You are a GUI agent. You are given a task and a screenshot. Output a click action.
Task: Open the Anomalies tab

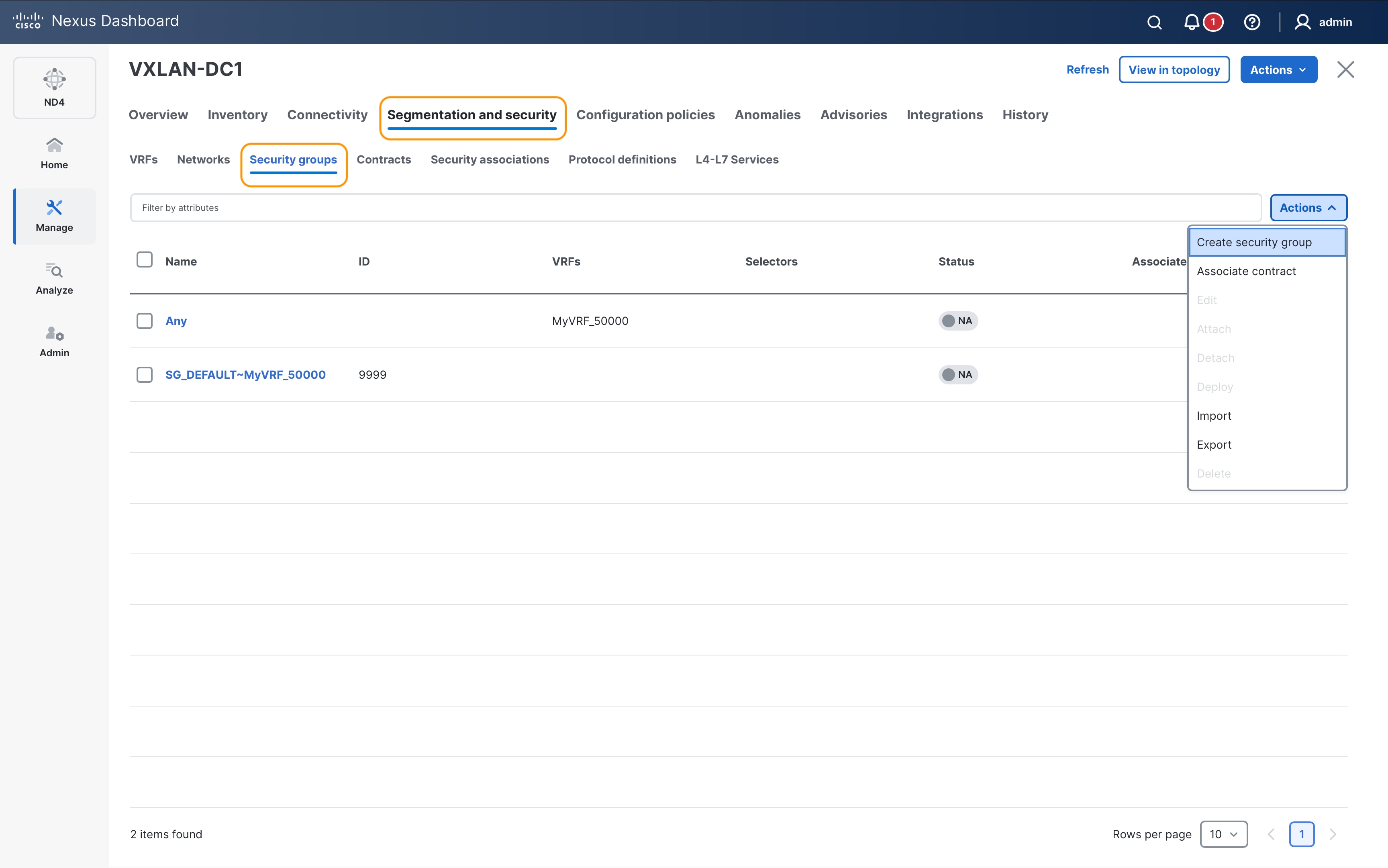[x=767, y=115]
